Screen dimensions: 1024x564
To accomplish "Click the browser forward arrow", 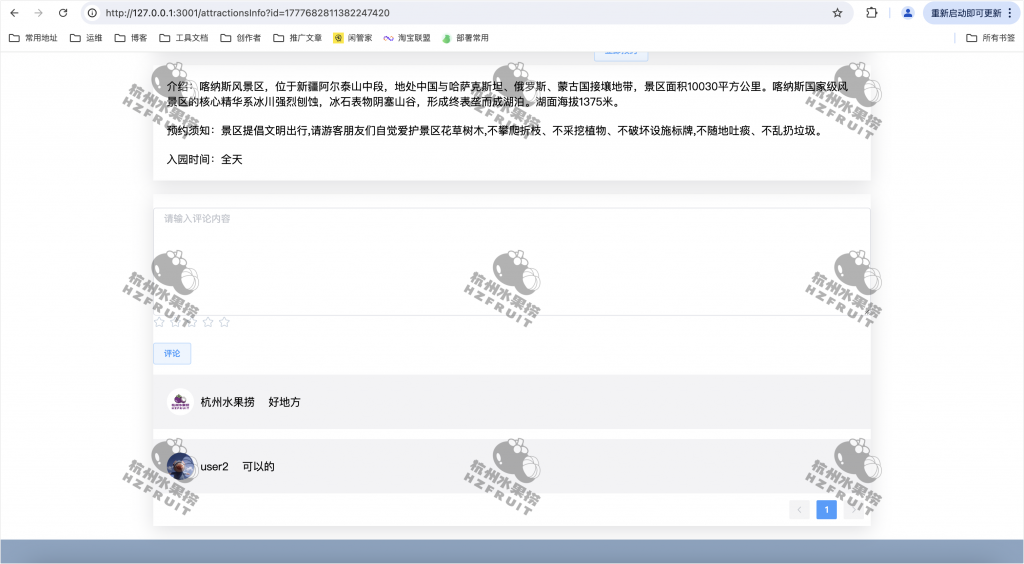I will coord(39,13).
